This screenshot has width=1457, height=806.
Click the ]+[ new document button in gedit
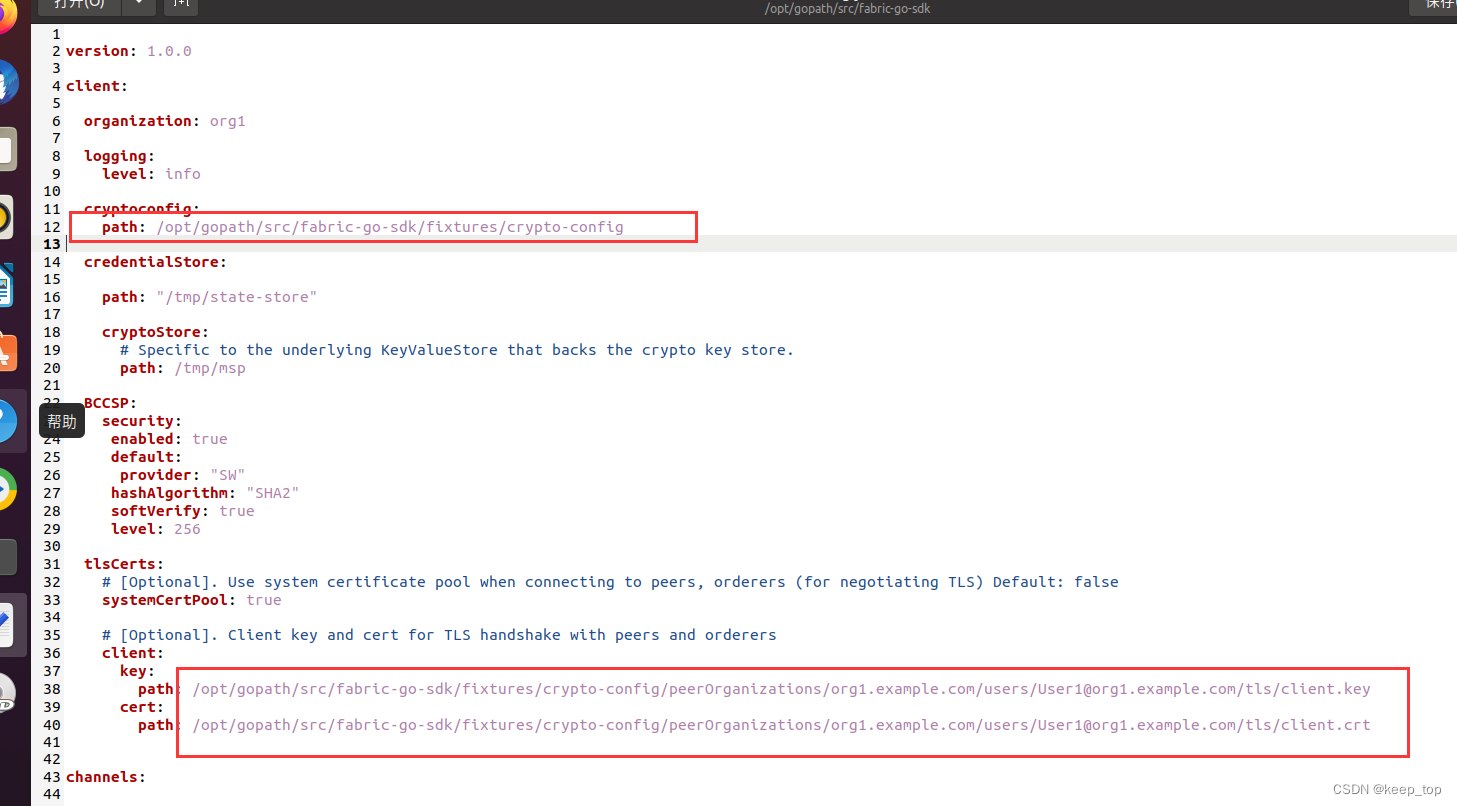[180, 4]
